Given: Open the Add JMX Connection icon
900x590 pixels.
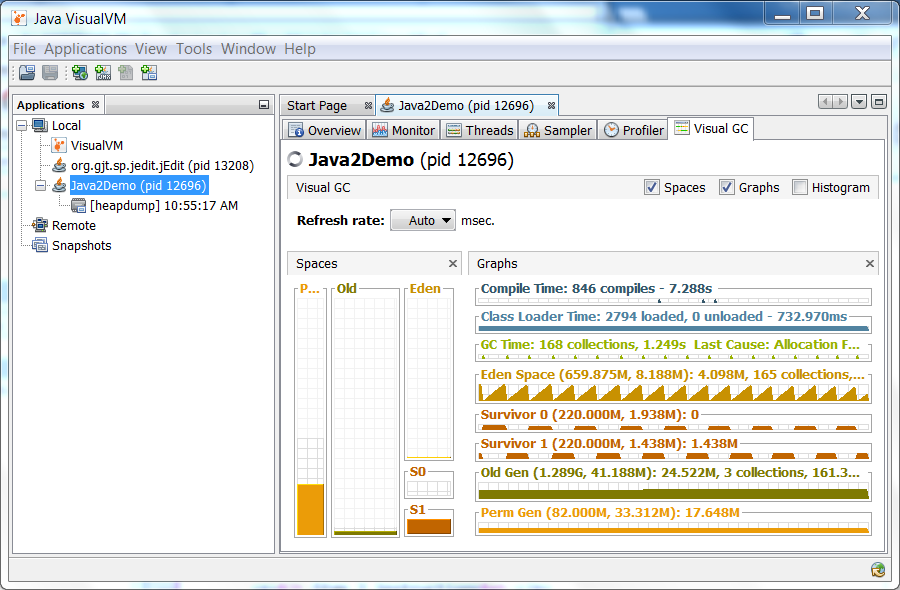Looking at the screenshot, I should pos(102,72).
